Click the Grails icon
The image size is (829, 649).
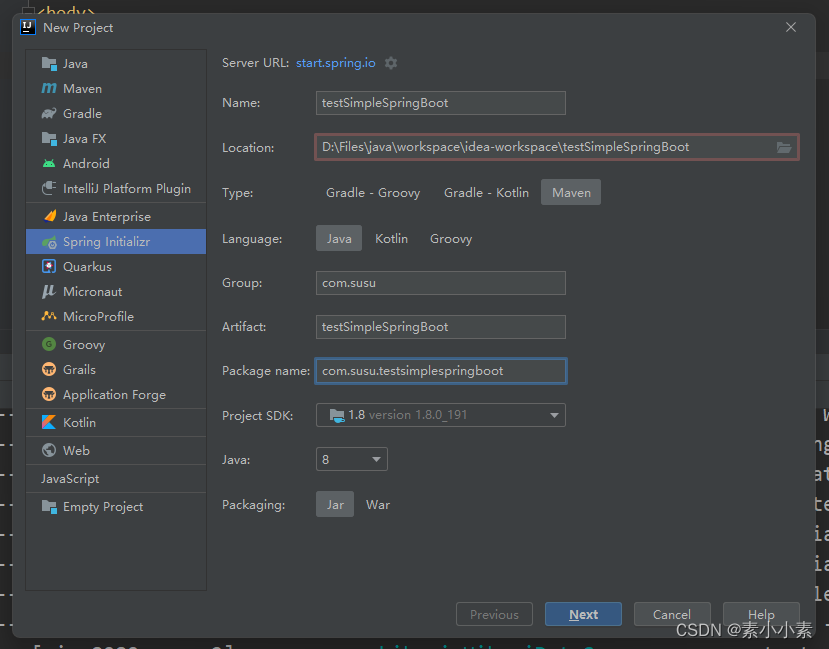tap(49, 369)
